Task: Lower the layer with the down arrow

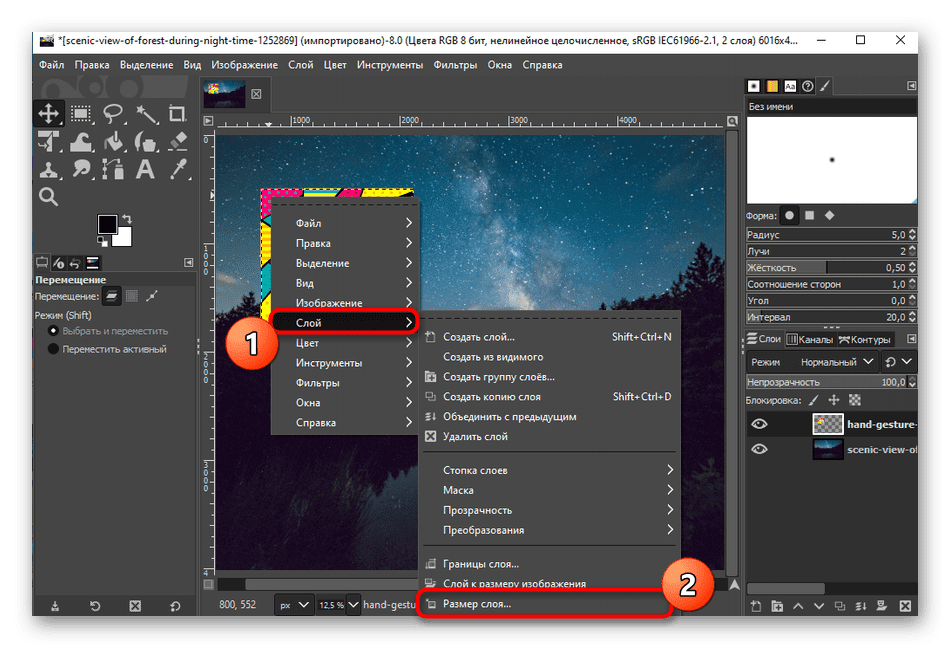Action: coord(819,606)
